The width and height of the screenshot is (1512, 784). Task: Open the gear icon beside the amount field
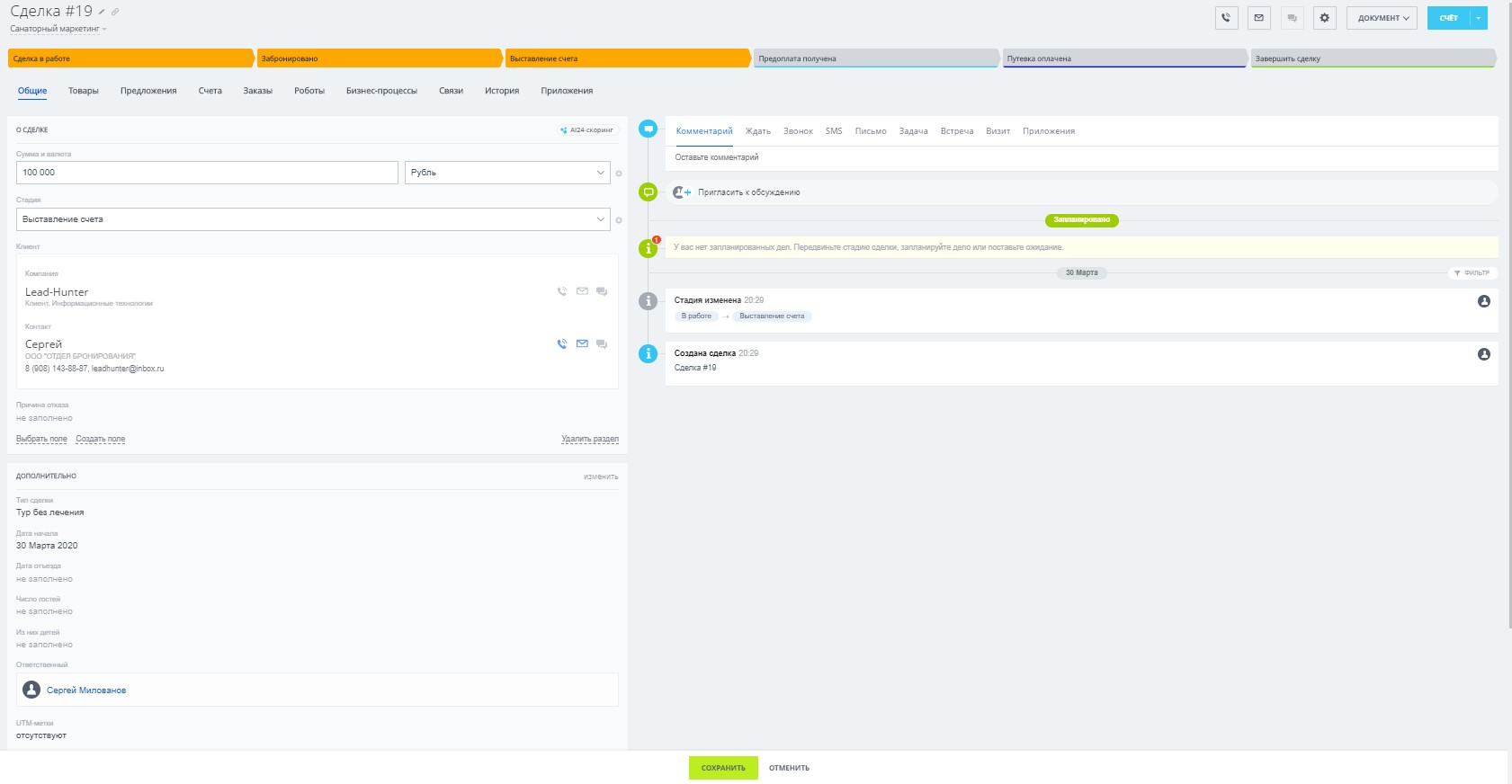pyautogui.click(x=619, y=174)
